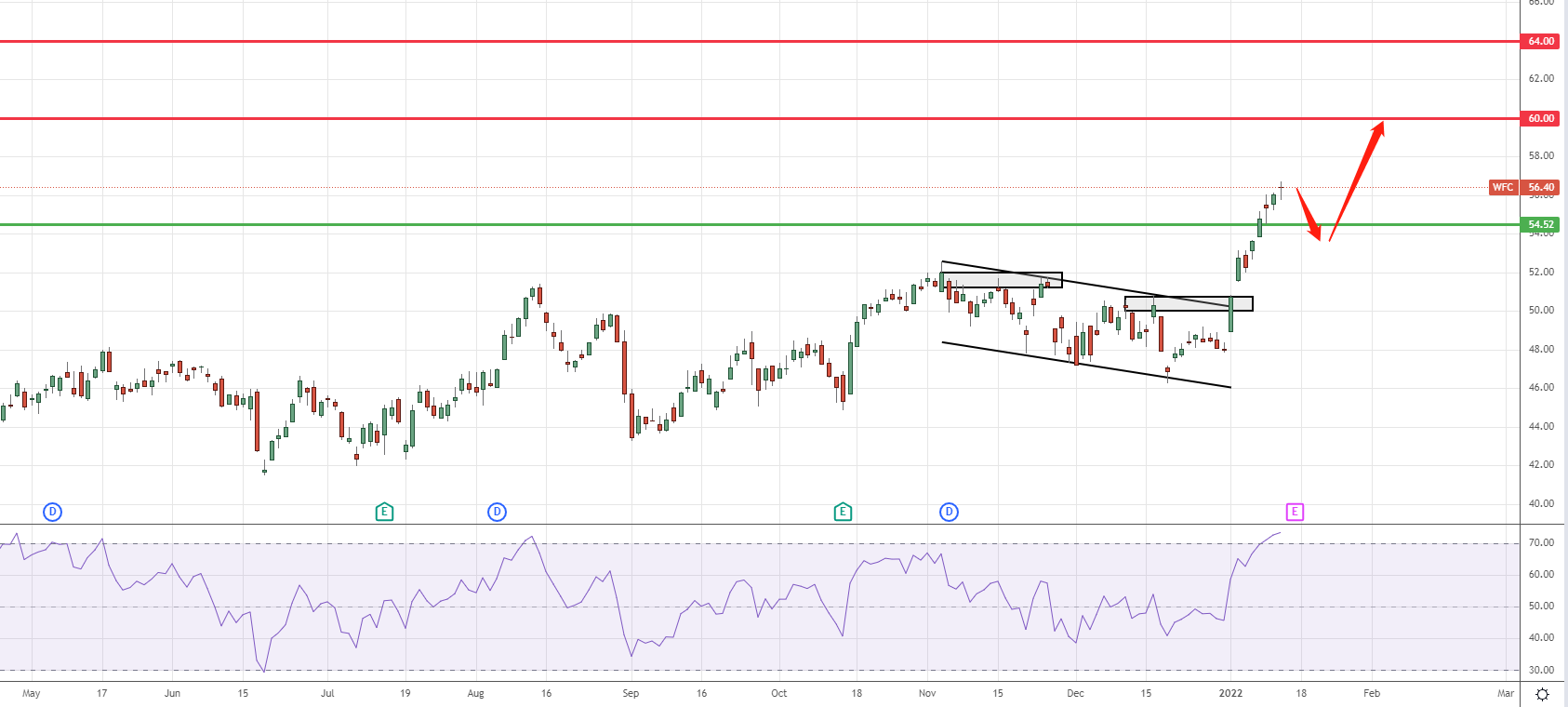The width and height of the screenshot is (1568, 707).
Task: Click the green earnings marker near July
Action: coord(384,512)
